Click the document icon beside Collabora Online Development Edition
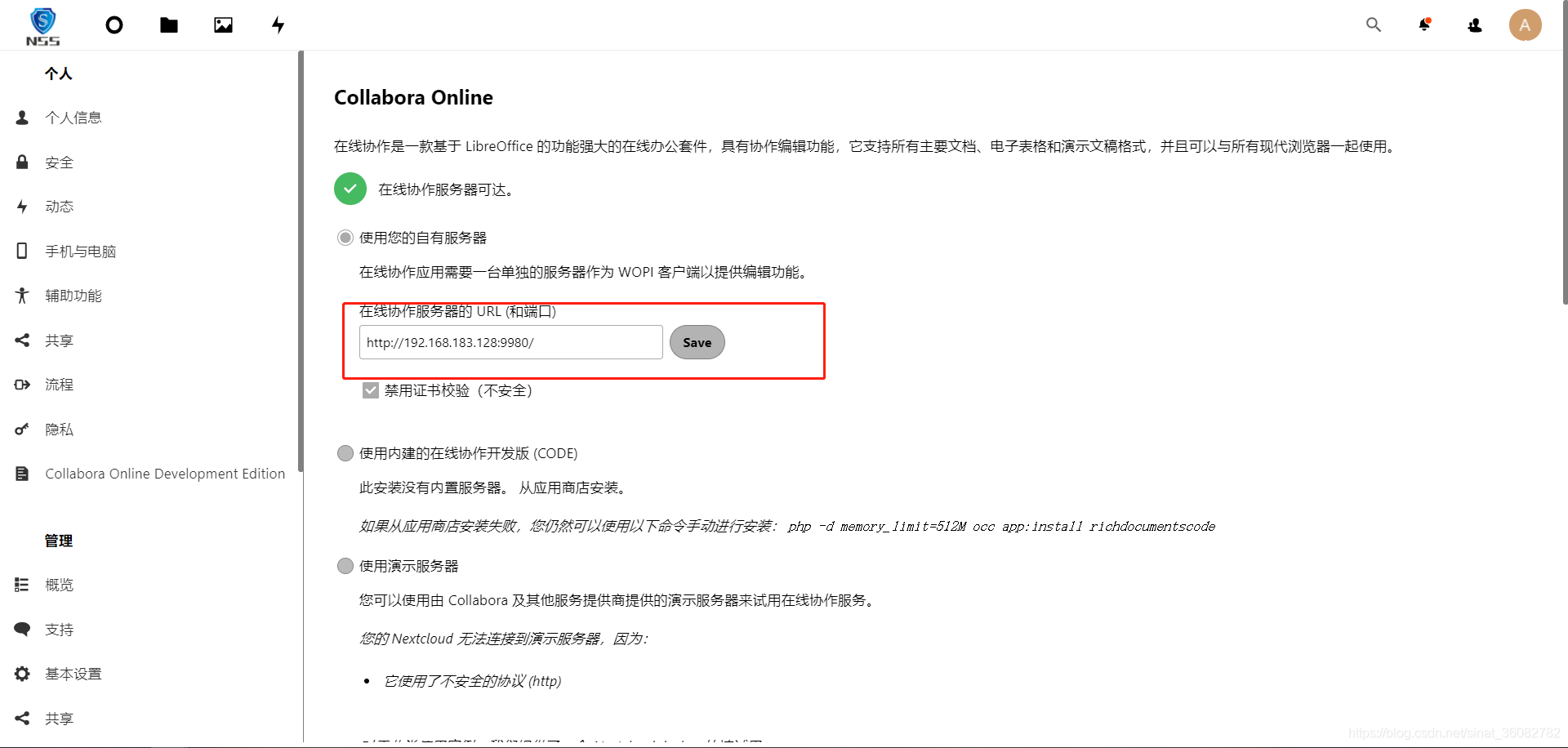This screenshot has width=1568, height=748. [x=22, y=474]
